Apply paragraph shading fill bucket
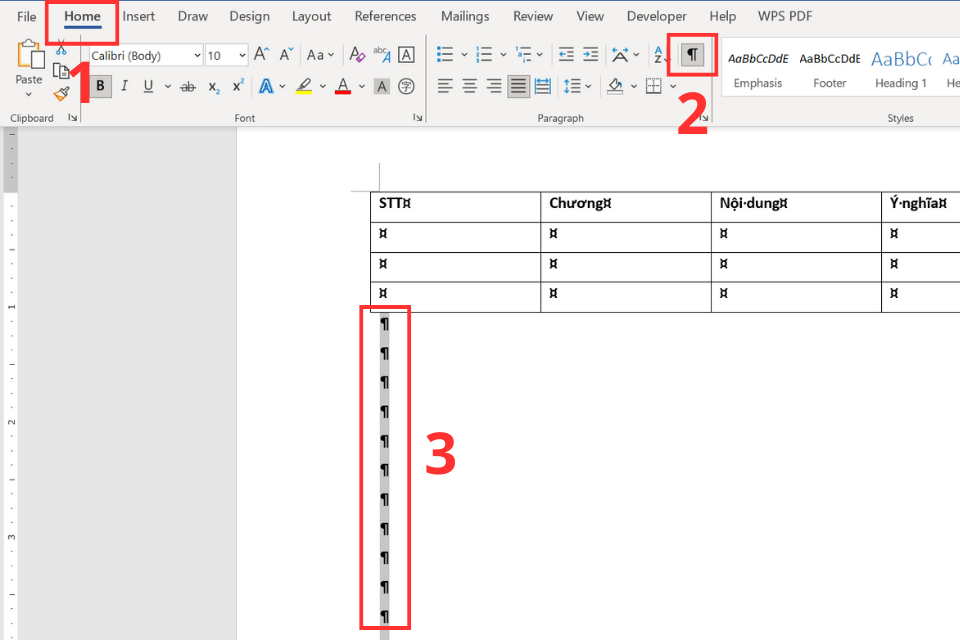The image size is (960, 640). click(x=615, y=86)
